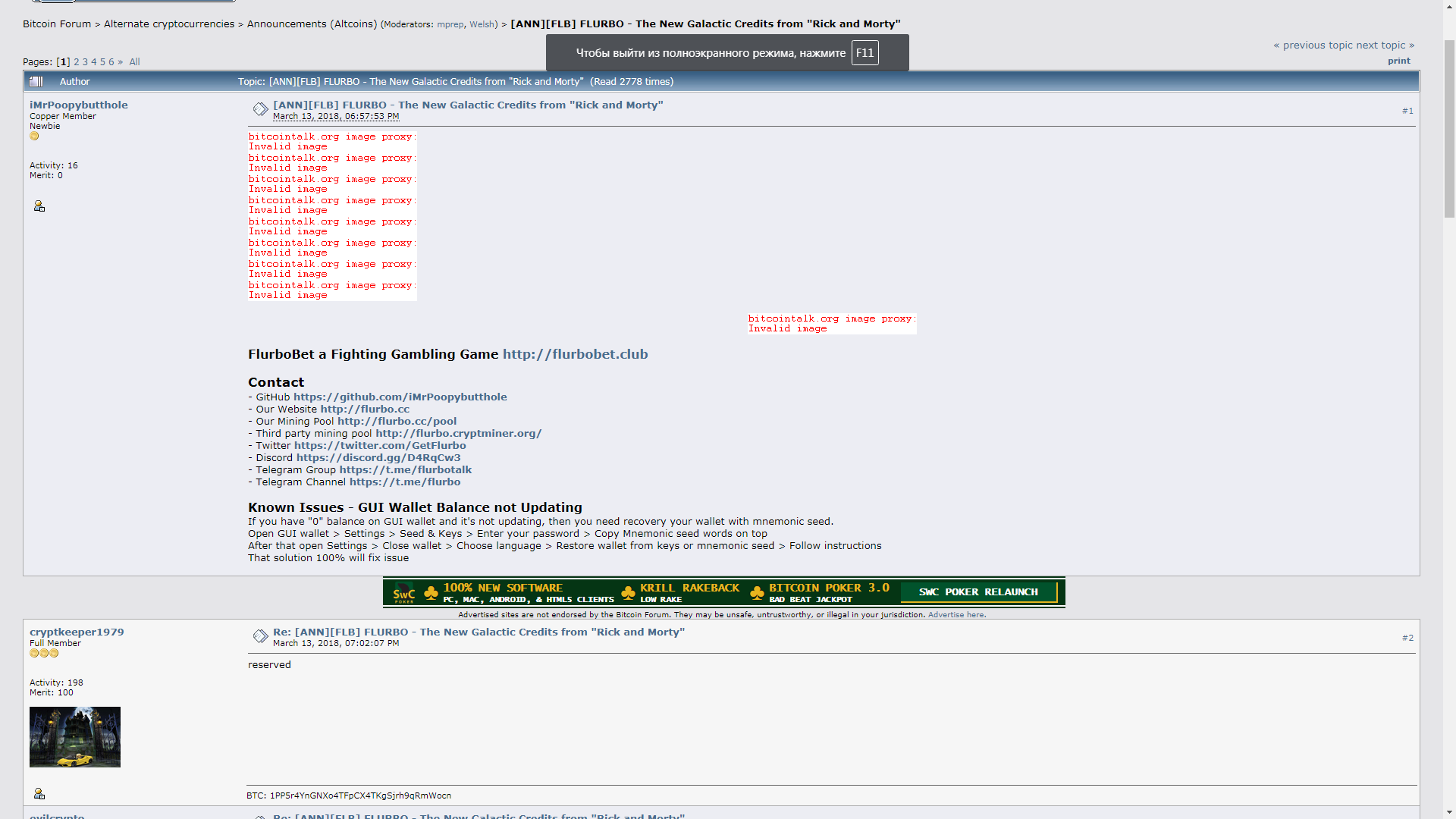Click cryptkeeper1979's avatar image
This screenshot has height=819, width=1456.
[x=75, y=737]
